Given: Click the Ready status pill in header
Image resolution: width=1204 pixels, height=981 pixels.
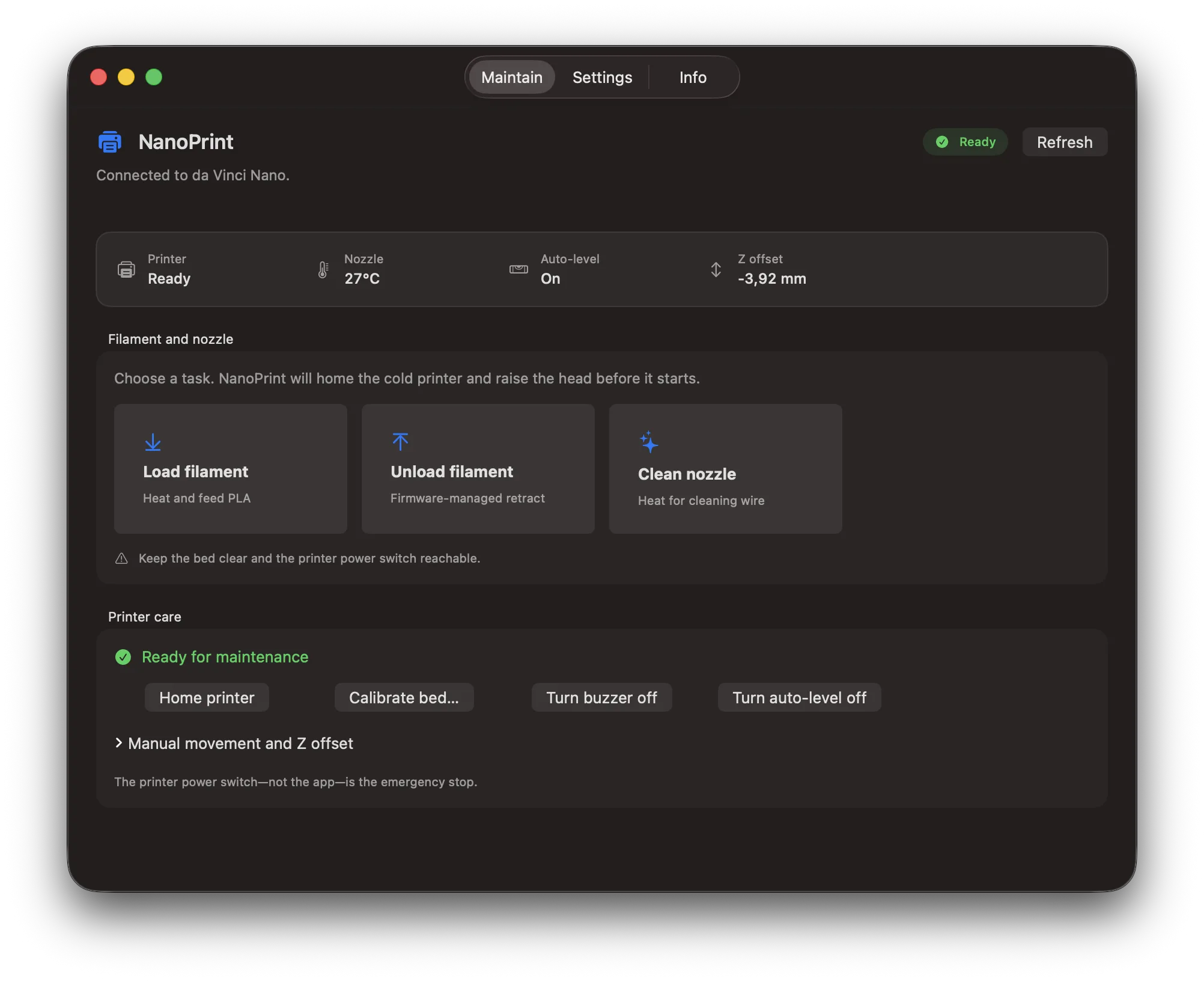Looking at the screenshot, I should coord(965,142).
